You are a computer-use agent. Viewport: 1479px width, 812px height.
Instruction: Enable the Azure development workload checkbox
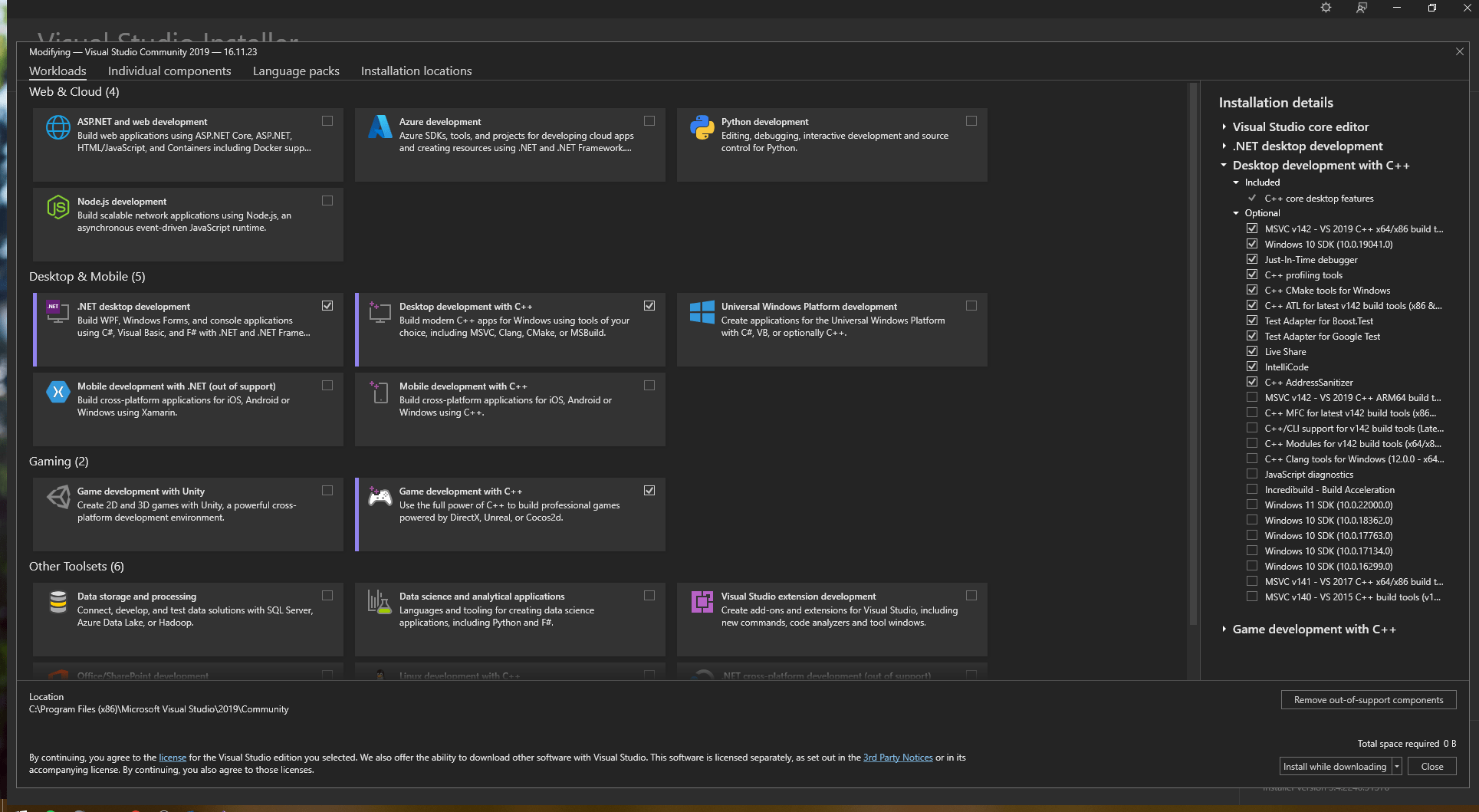pos(649,121)
